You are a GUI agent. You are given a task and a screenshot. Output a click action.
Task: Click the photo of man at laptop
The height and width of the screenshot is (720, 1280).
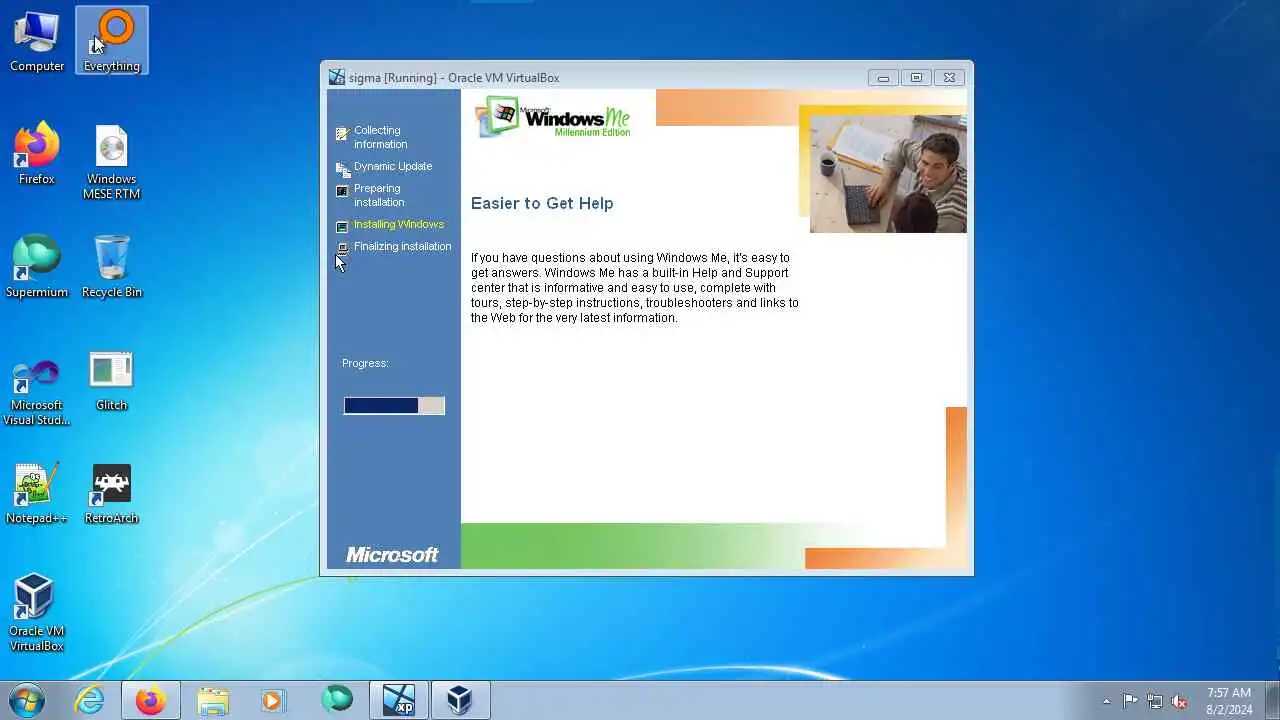[x=888, y=173]
